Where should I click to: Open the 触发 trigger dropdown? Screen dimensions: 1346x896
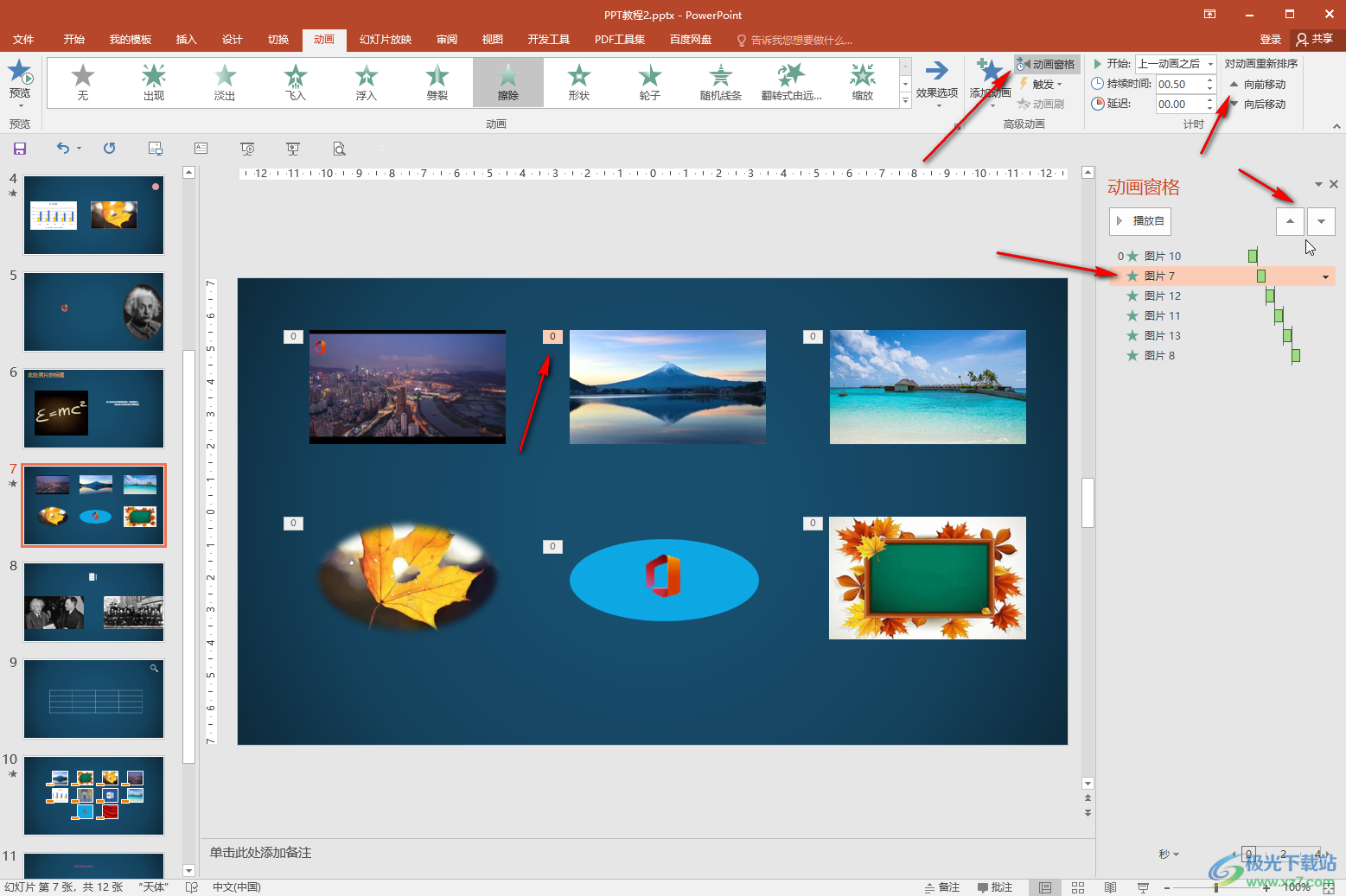pyautogui.click(x=1041, y=84)
